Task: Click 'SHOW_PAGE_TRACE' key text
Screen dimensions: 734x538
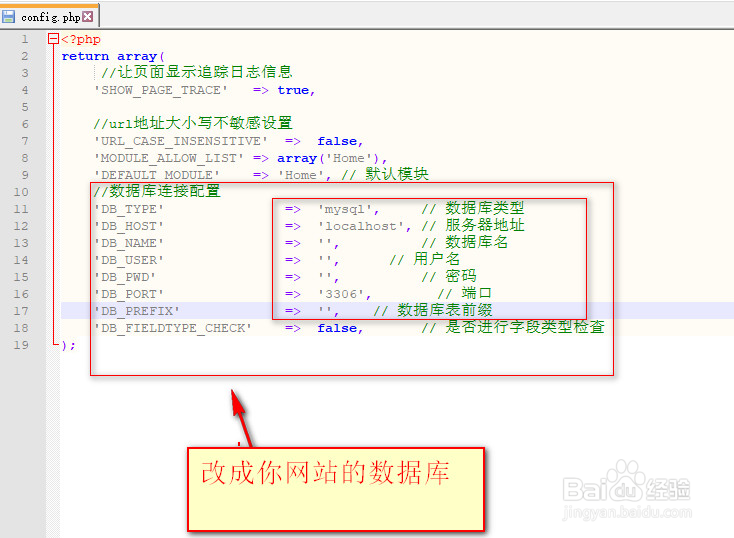Action: (x=161, y=90)
